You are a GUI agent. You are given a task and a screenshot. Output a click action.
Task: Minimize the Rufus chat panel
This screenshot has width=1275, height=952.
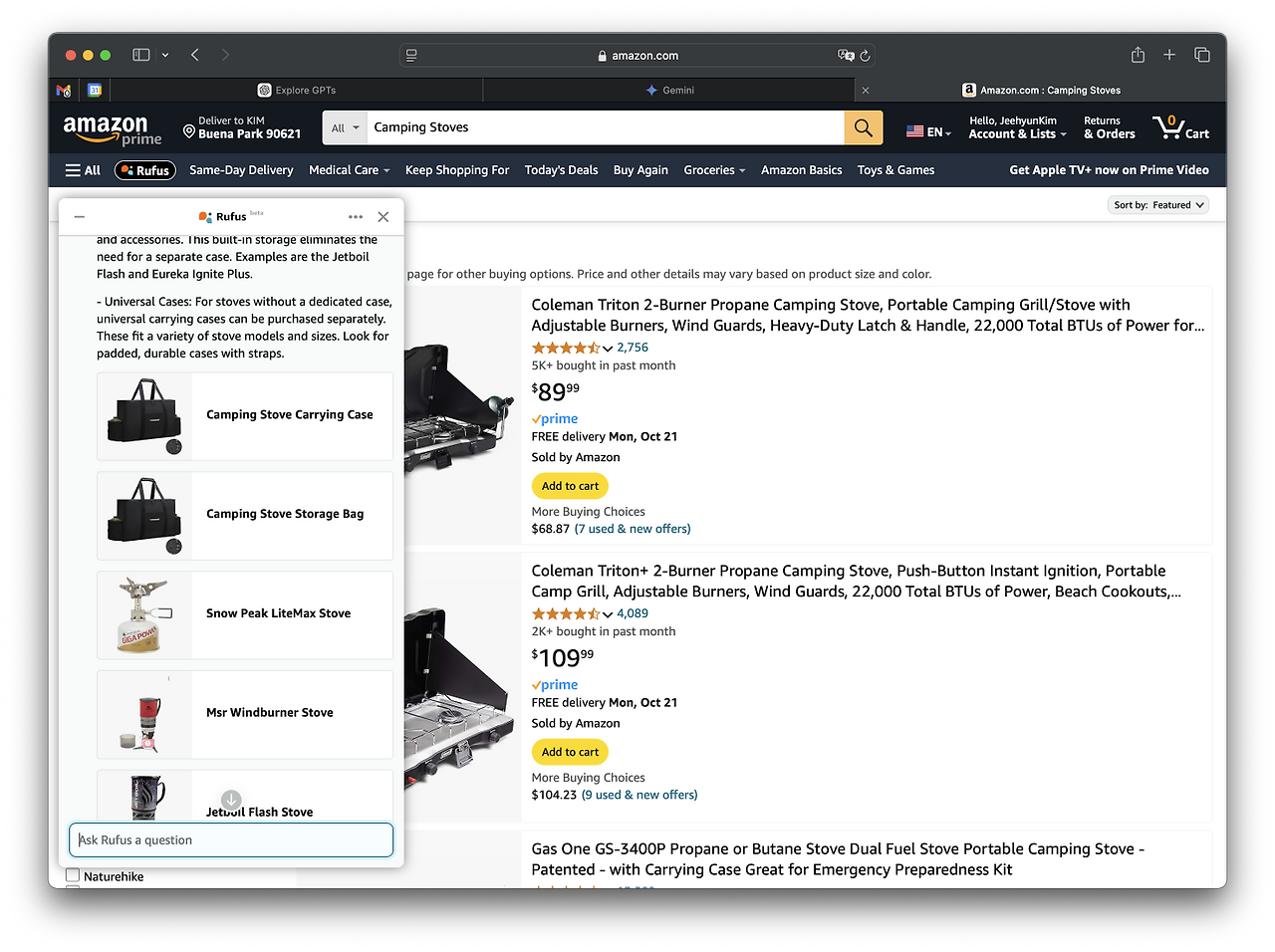(80, 216)
